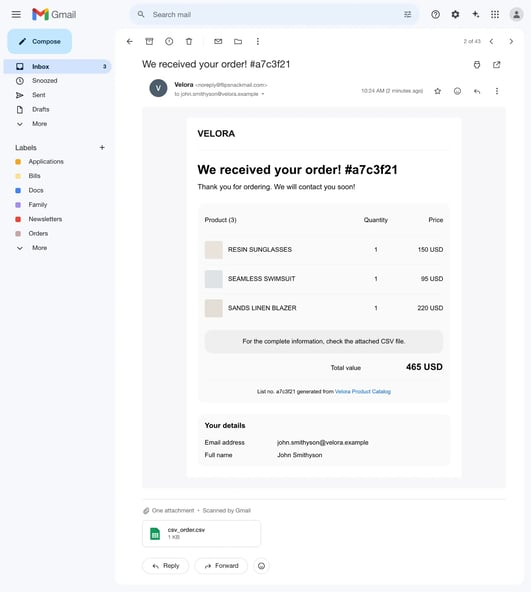Click sender avatar V
531x592 pixels.
coord(158,88)
